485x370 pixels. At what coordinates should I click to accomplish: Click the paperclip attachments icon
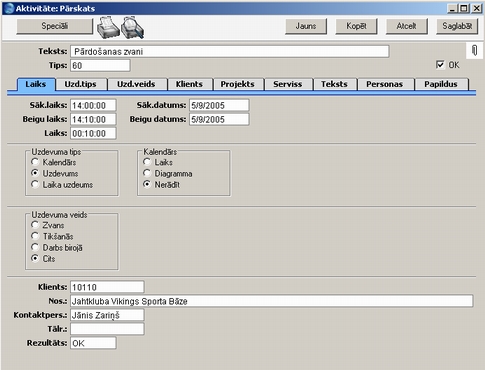[x=474, y=51]
